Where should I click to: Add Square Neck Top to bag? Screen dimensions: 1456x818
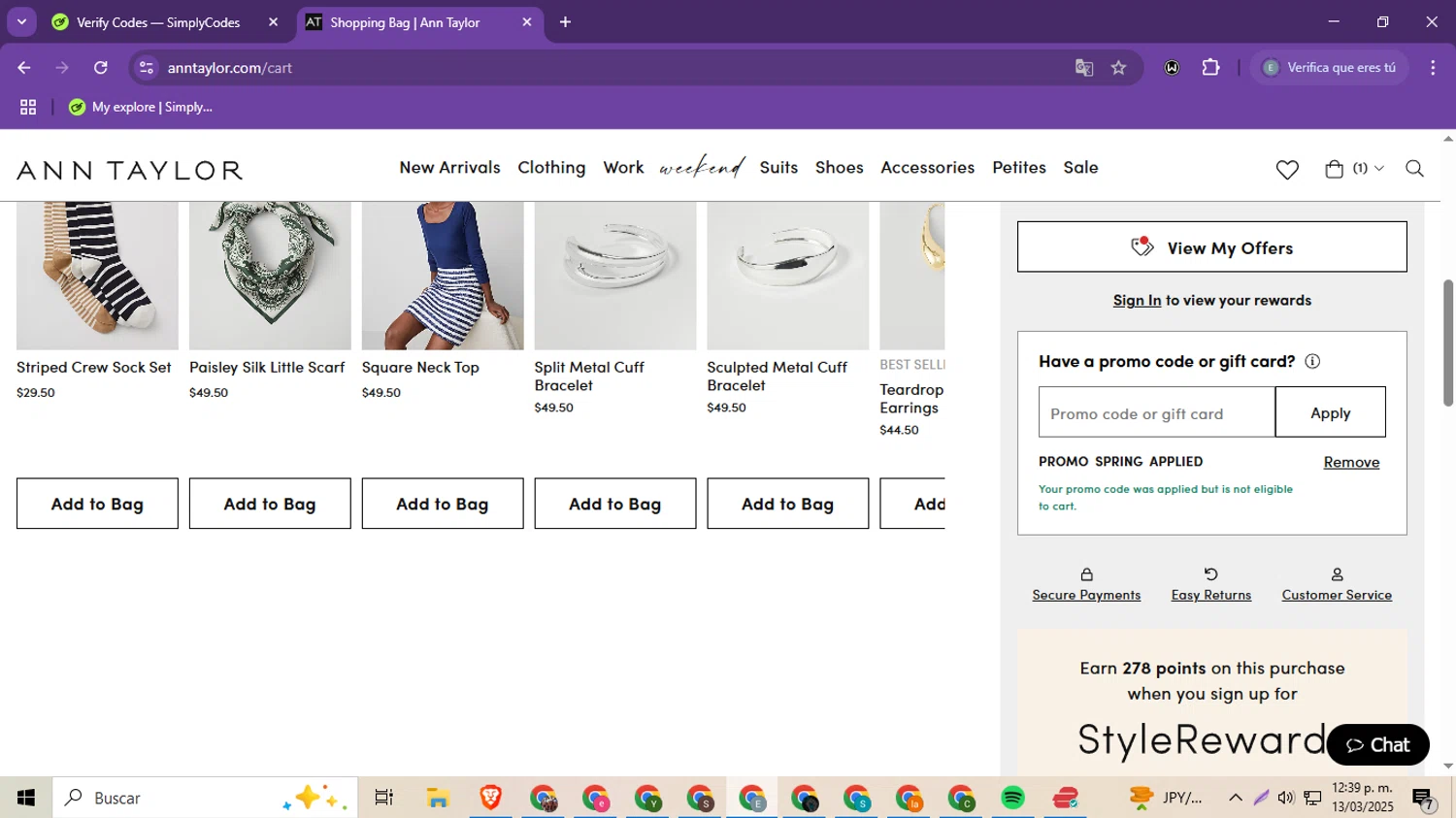coord(443,504)
